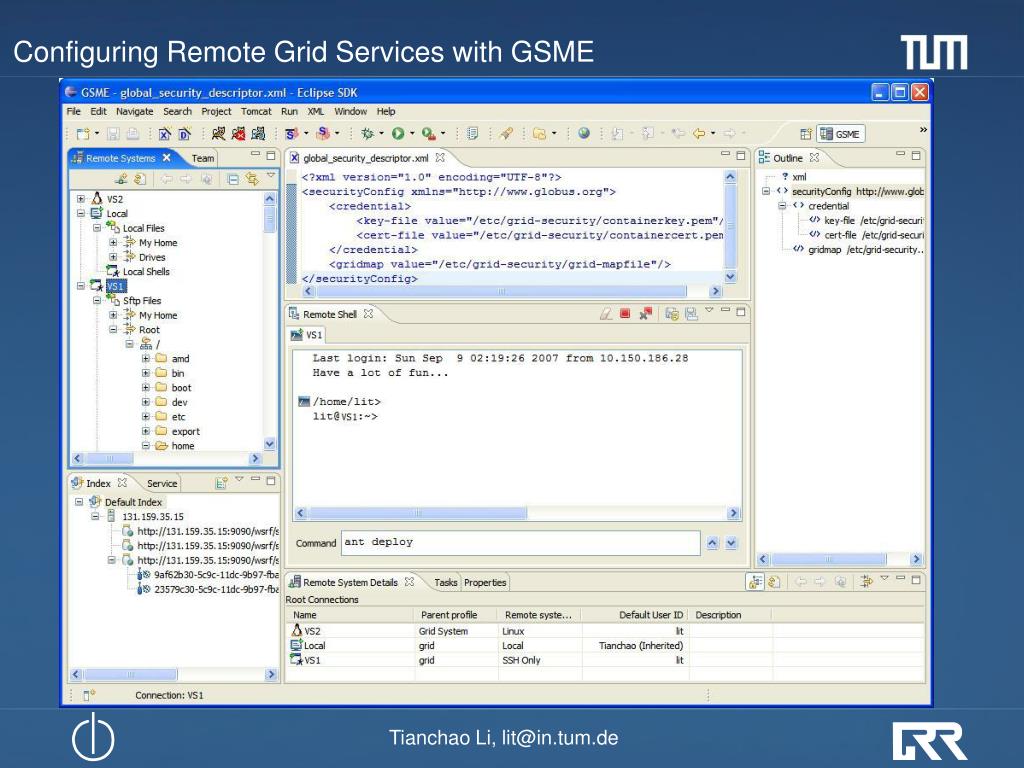Click the Command input field
This screenshot has width=1024, height=768.
[520, 543]
